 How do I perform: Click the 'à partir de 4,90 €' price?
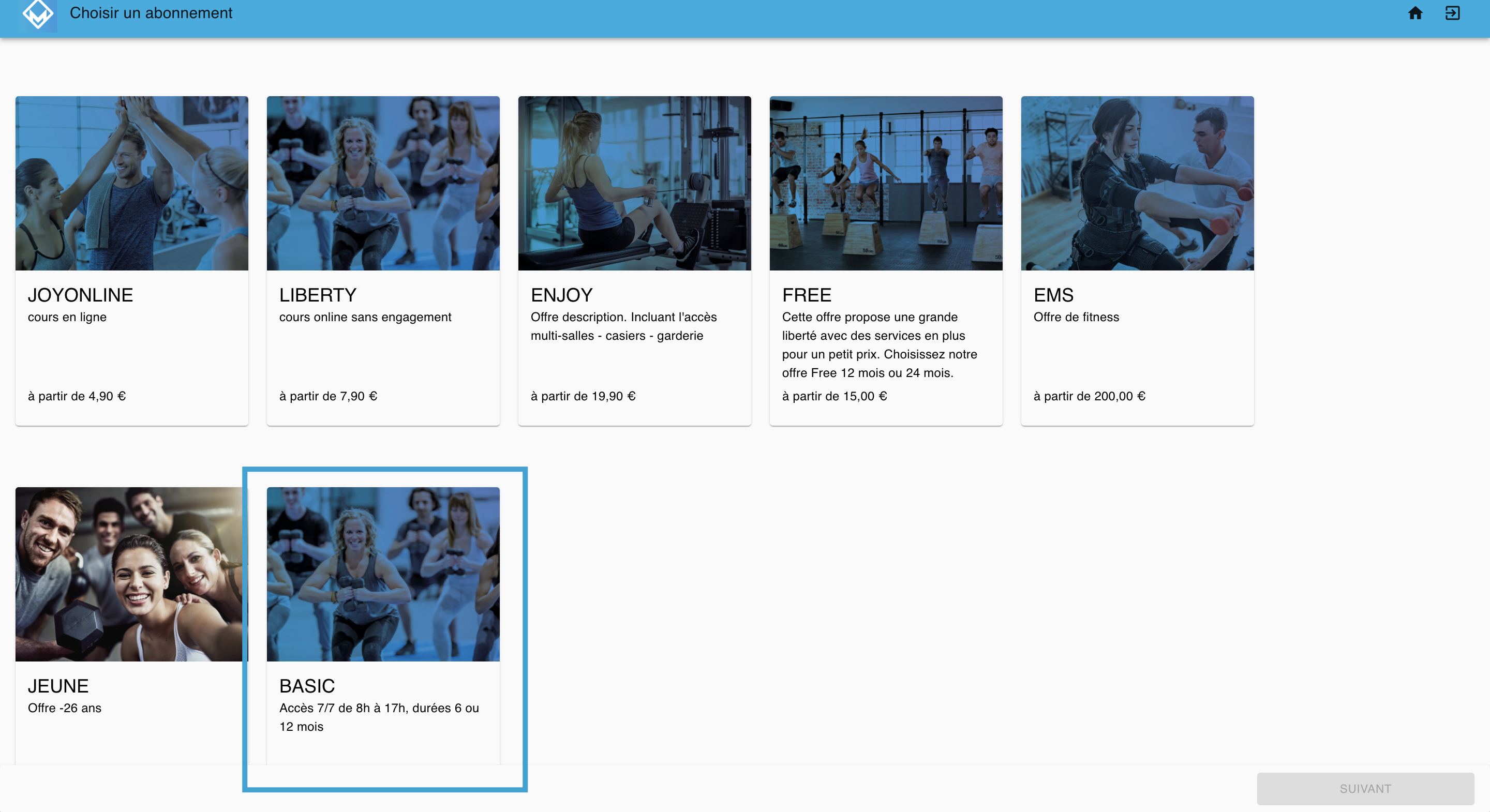point(77,396)
